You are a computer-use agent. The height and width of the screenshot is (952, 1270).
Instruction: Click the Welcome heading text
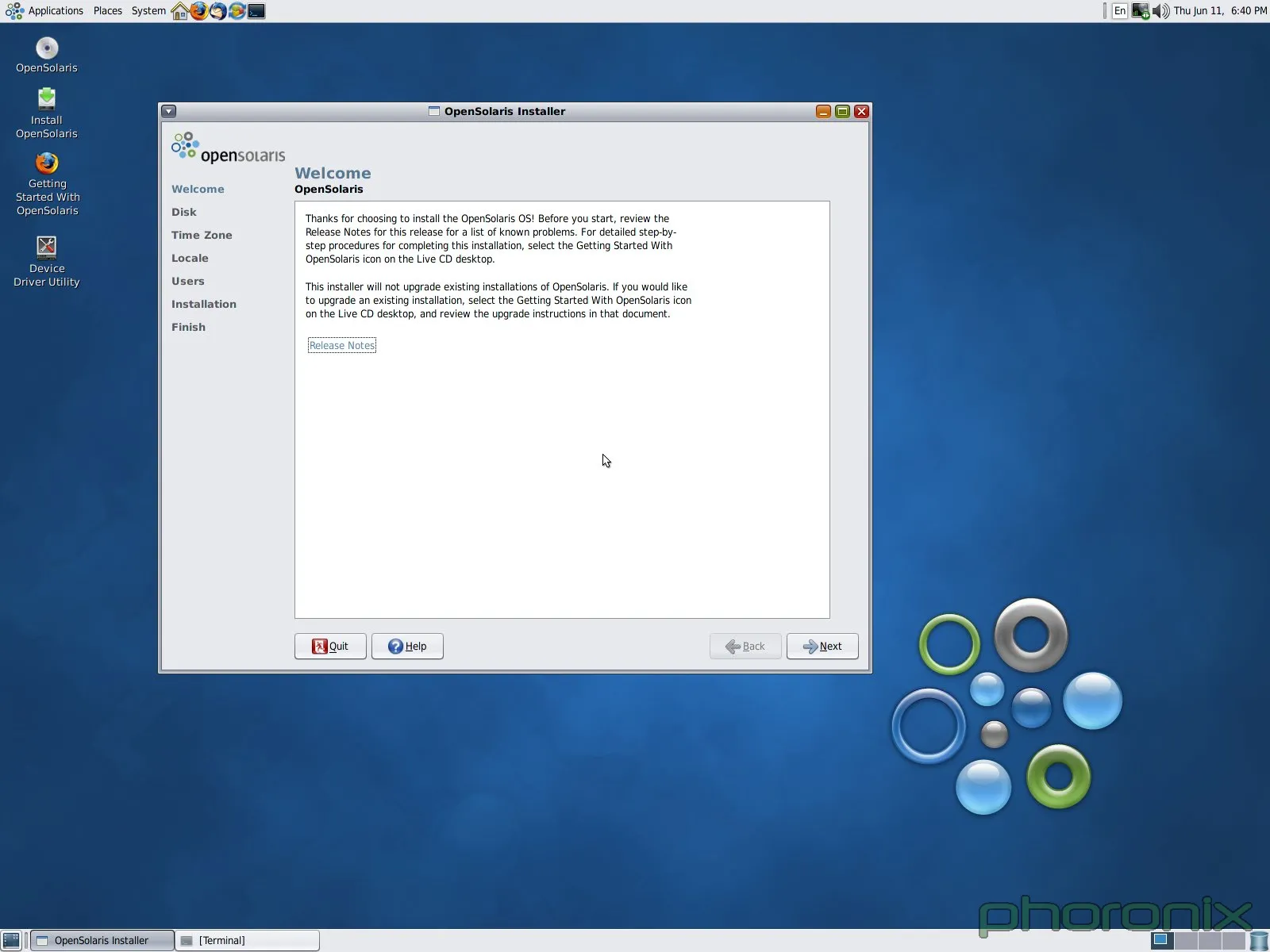click(333, 173)
